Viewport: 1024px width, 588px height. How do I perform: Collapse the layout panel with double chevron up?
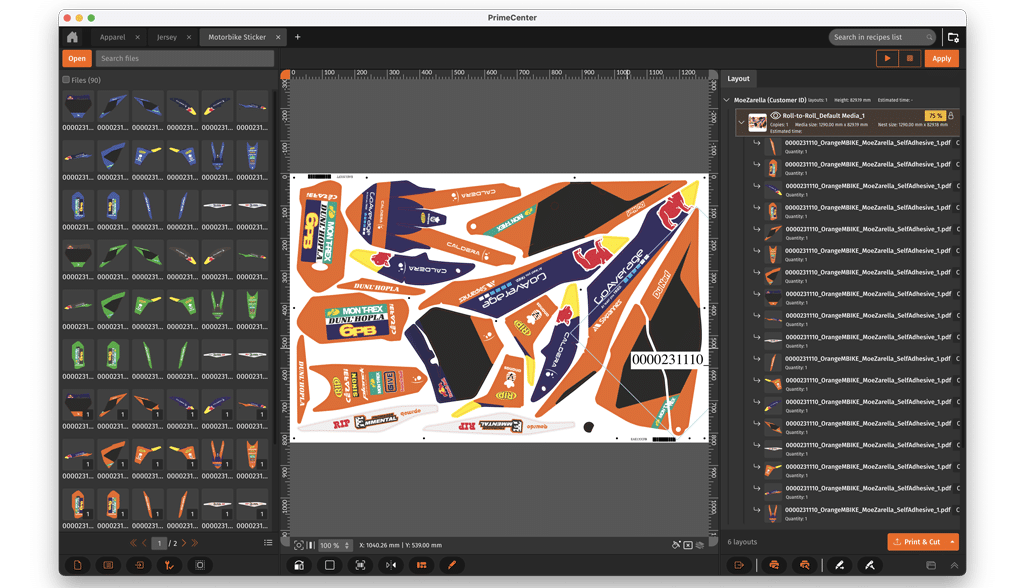[954, 565]
